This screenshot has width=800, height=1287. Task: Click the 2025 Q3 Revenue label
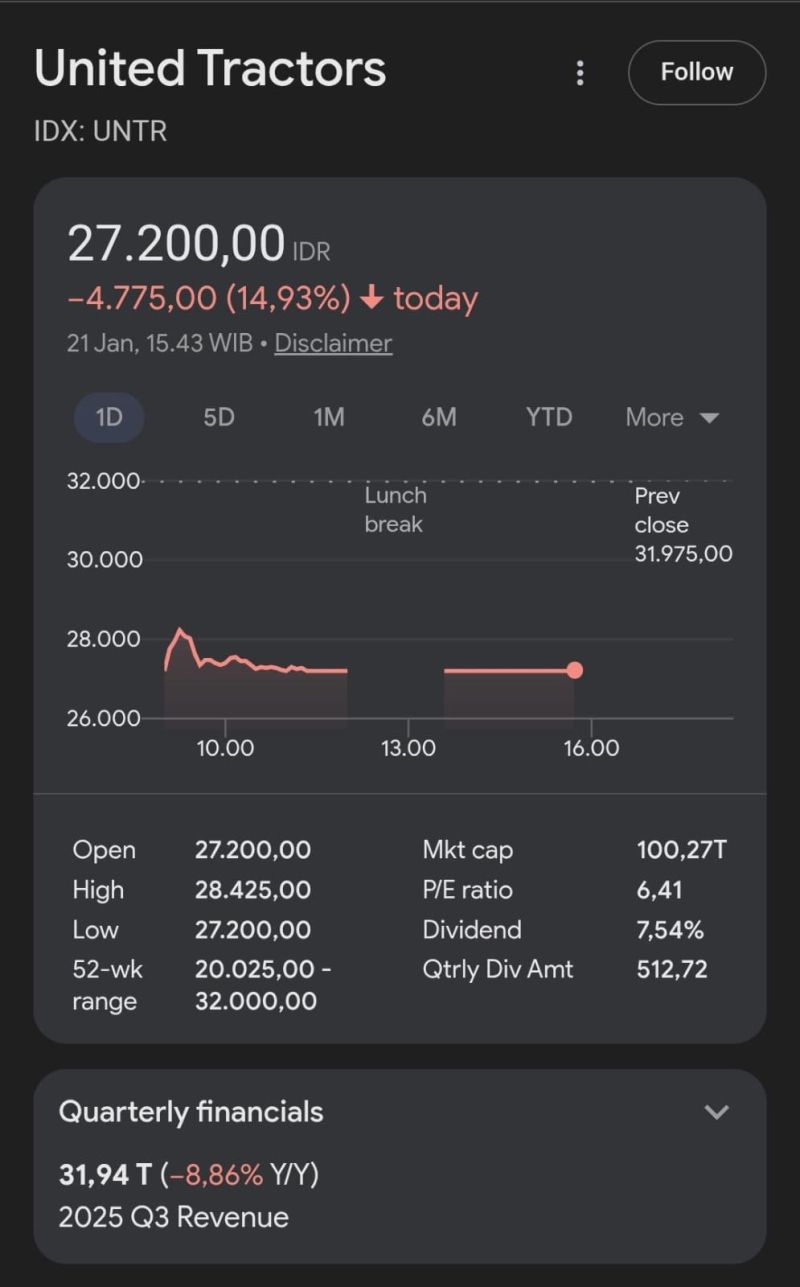174,1217
